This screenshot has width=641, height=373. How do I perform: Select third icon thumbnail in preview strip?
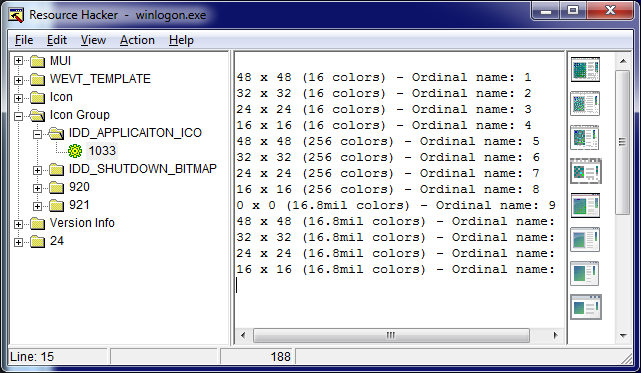(585, 137)
